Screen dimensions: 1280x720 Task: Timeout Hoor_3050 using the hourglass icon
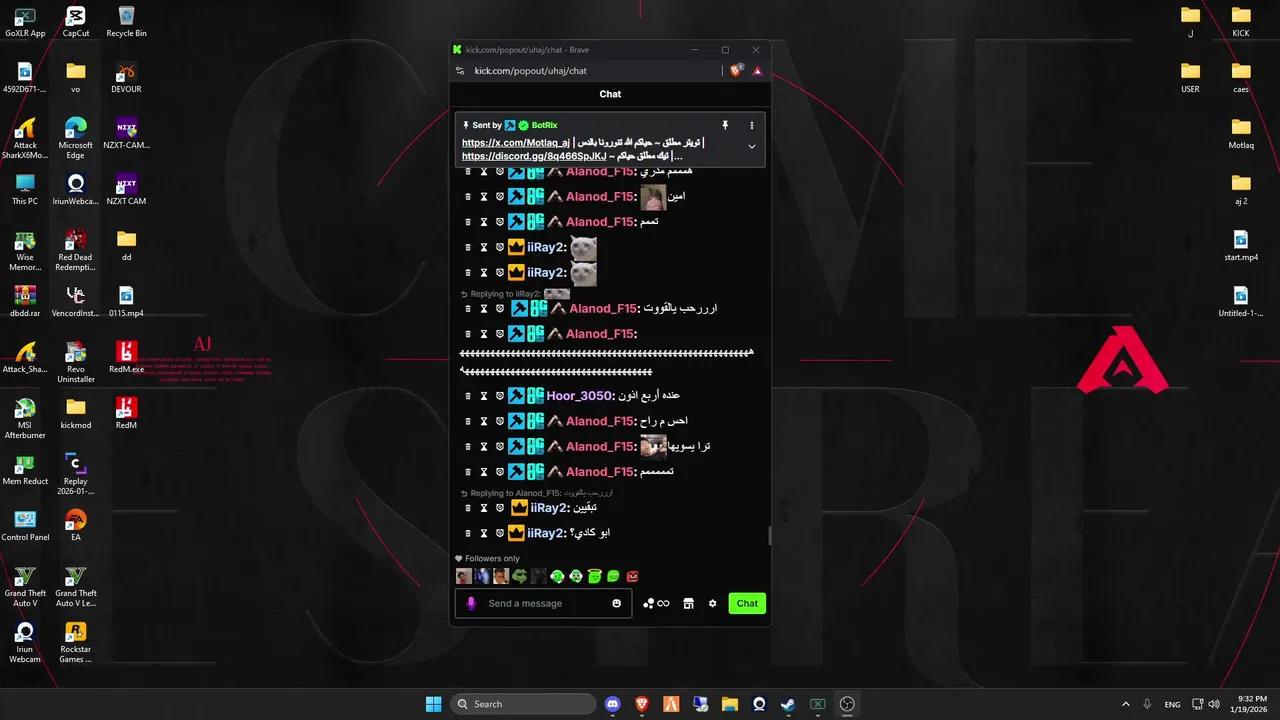[484, 396]
